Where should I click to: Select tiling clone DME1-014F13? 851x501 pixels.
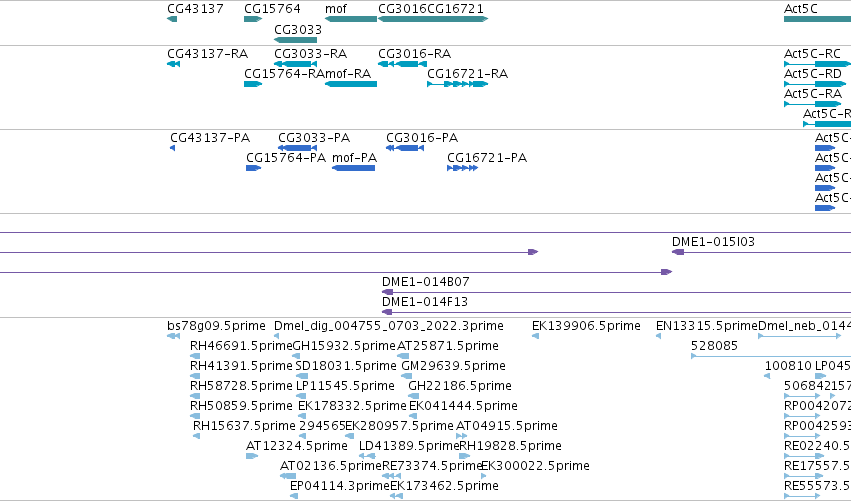point(617,312)
